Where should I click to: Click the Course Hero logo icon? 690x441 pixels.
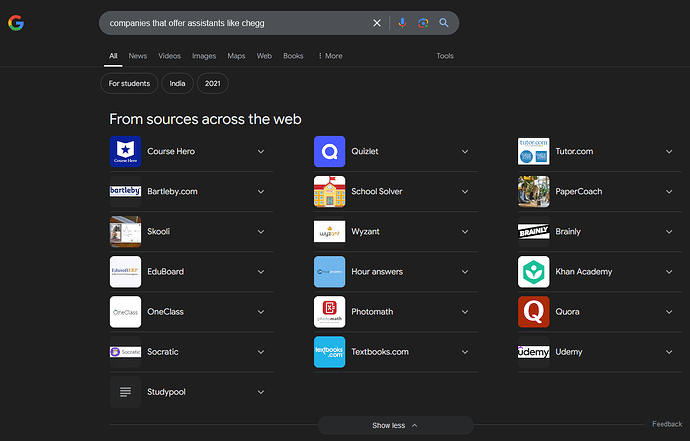point(125,152)
